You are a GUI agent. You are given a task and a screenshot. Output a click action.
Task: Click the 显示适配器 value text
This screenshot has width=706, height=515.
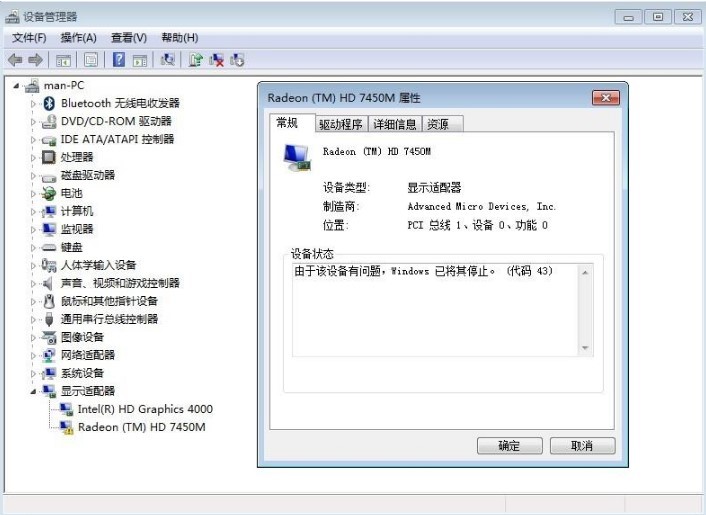point(434,188)
